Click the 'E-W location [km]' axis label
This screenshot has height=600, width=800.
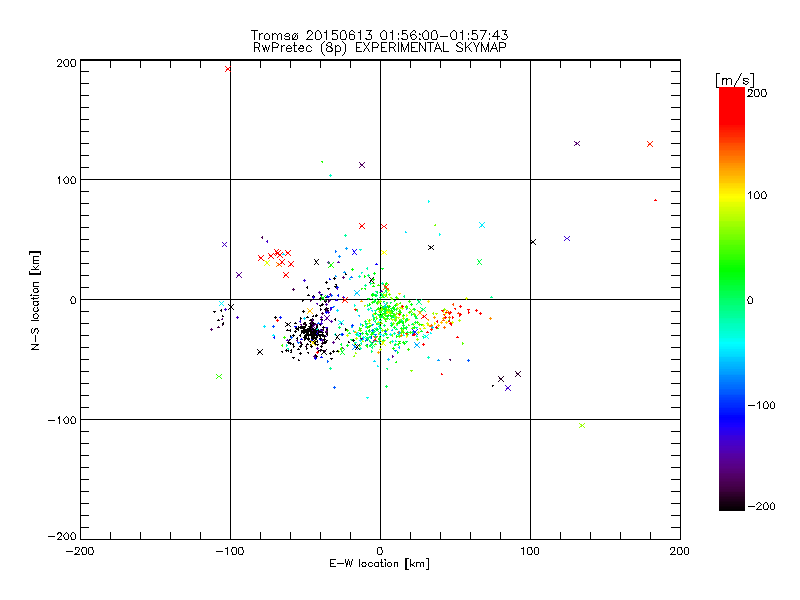tap(379, 563)
